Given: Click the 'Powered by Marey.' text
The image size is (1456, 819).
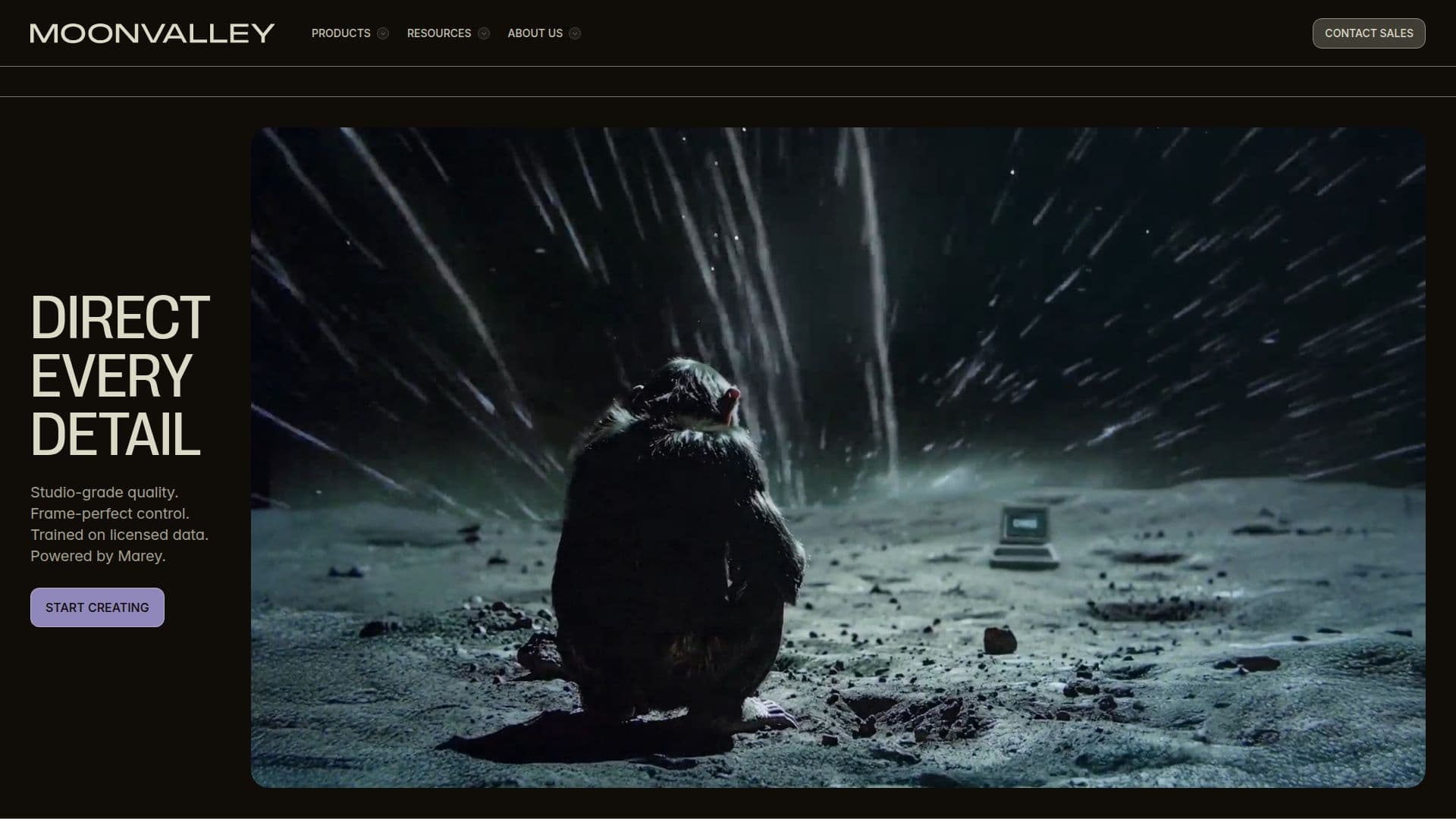Looking at the screenshot, I should [x=98, y=556].
